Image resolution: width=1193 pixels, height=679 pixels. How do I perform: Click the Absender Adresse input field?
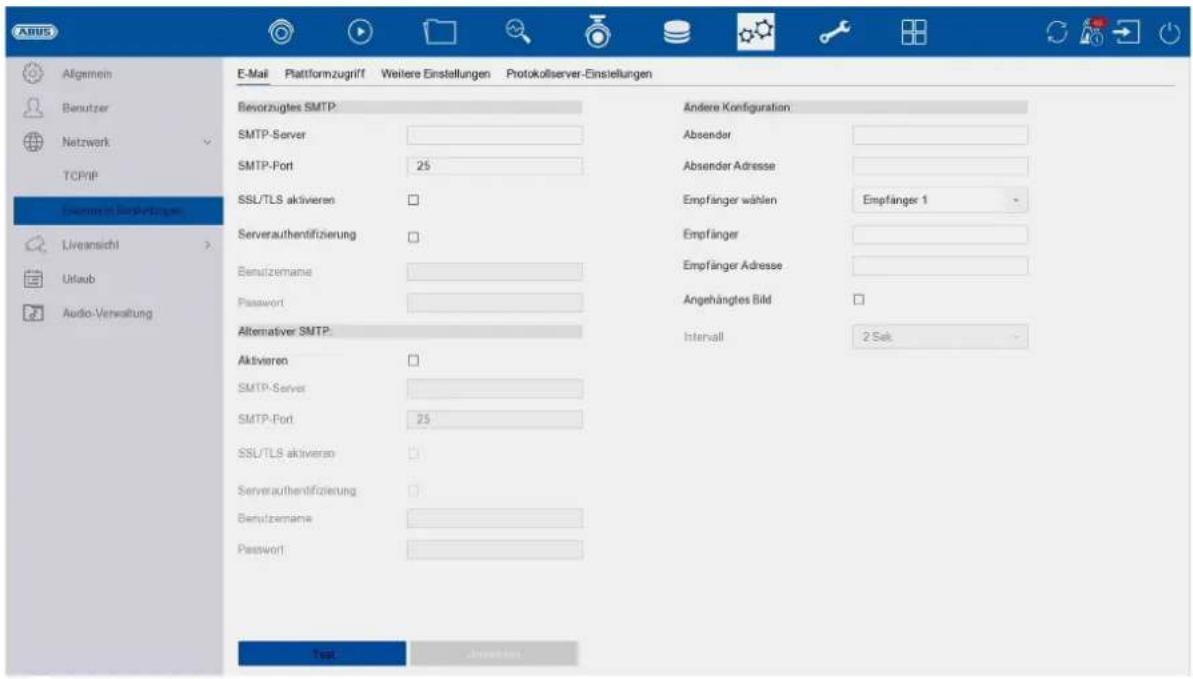[x=940, y=166]
